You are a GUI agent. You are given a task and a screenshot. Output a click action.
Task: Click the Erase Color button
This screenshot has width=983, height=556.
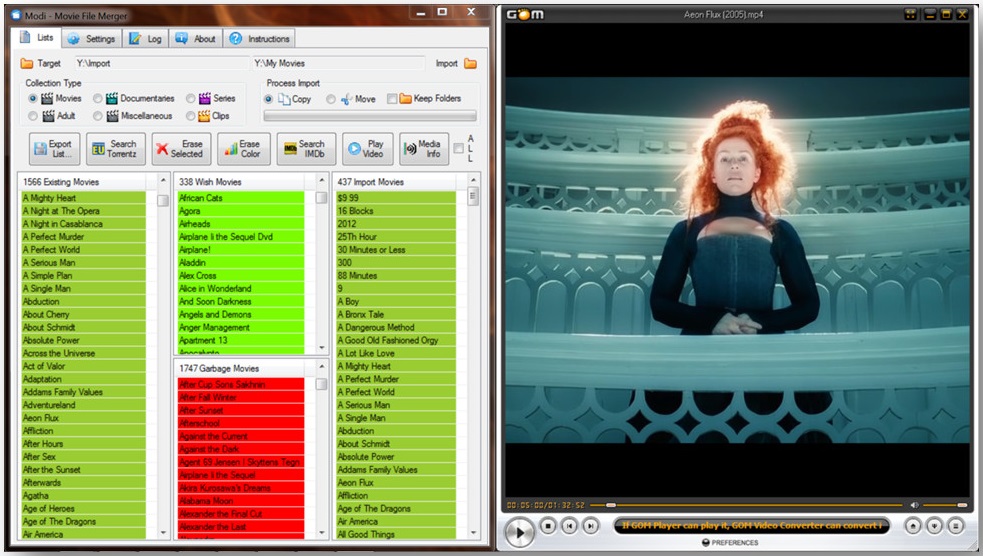point(242,149)
